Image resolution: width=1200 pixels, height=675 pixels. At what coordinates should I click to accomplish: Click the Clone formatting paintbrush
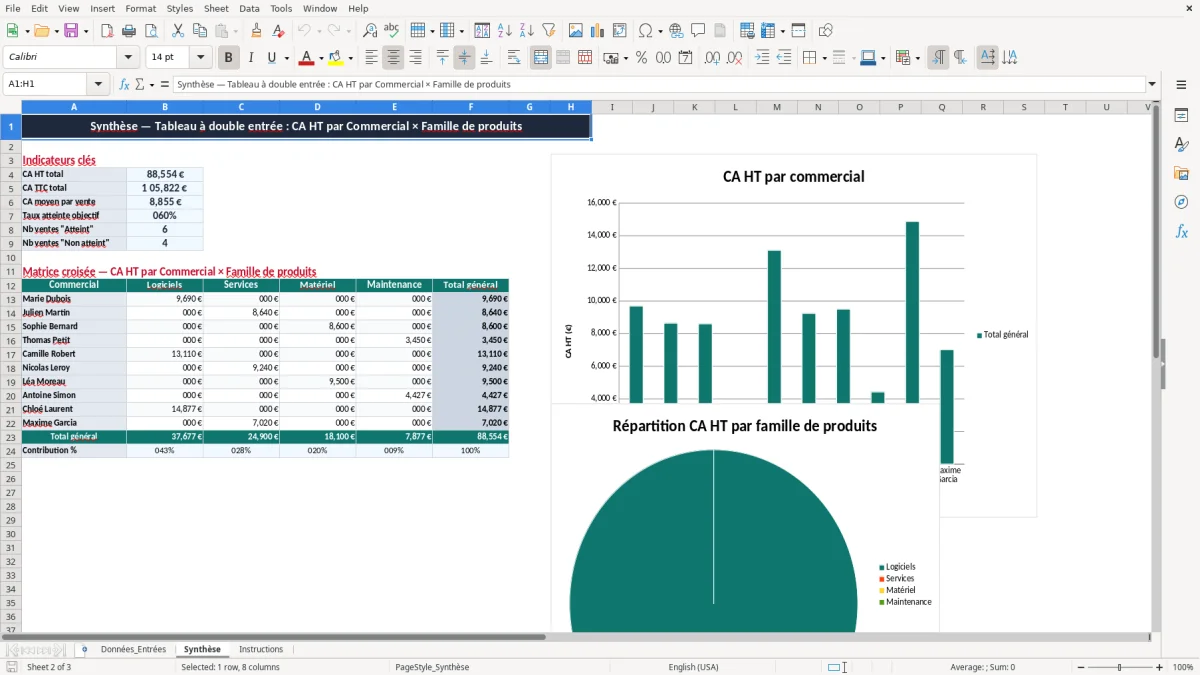pyautogui.click(x=256, y=31)
